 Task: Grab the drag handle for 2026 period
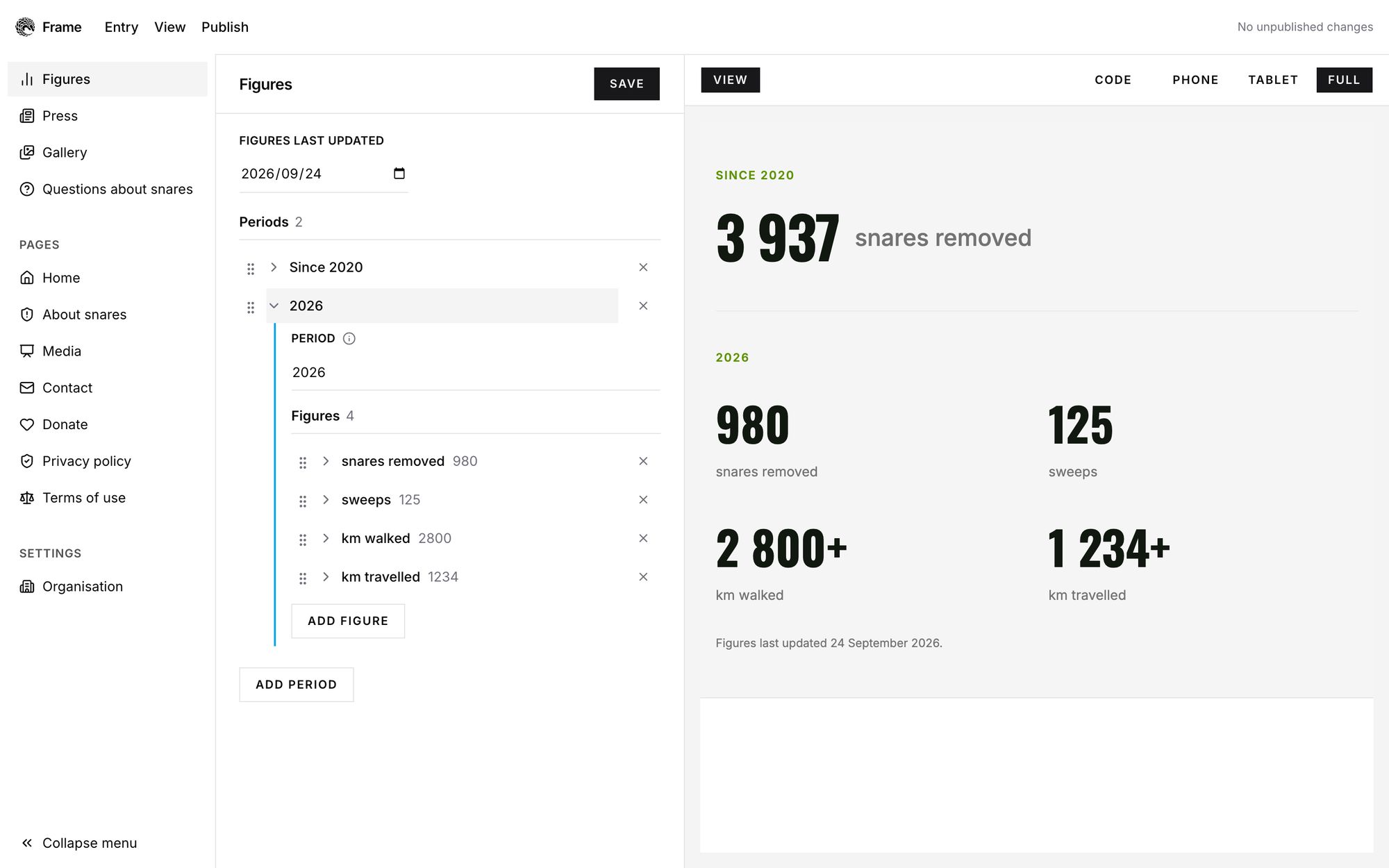click(x=251, y=307)
